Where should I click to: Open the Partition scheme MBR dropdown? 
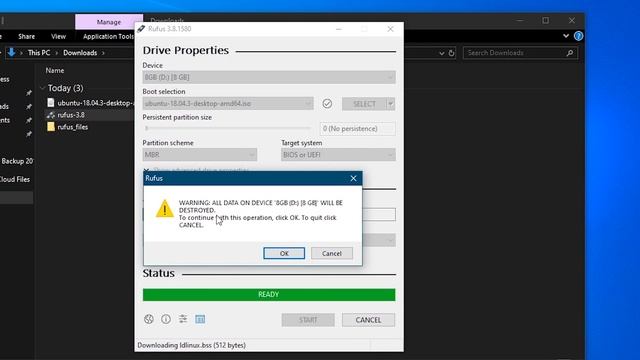click(200, 155)
